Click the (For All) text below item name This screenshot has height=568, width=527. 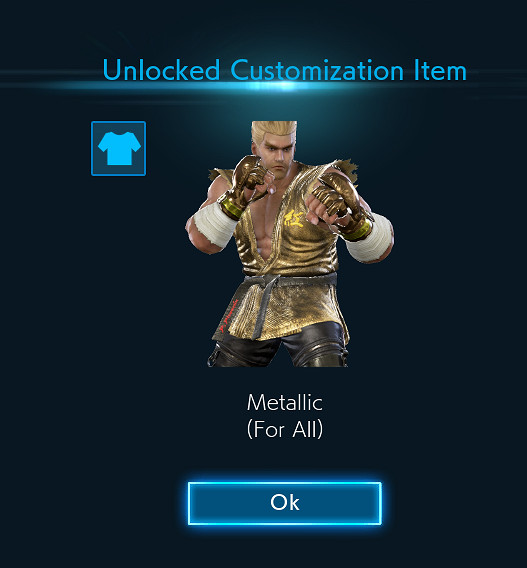click(285, 429)
